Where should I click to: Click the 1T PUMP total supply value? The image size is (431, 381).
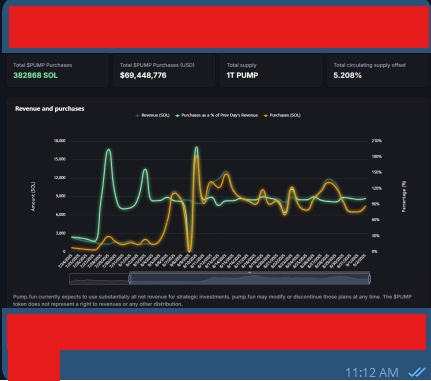tap(242, 75)
